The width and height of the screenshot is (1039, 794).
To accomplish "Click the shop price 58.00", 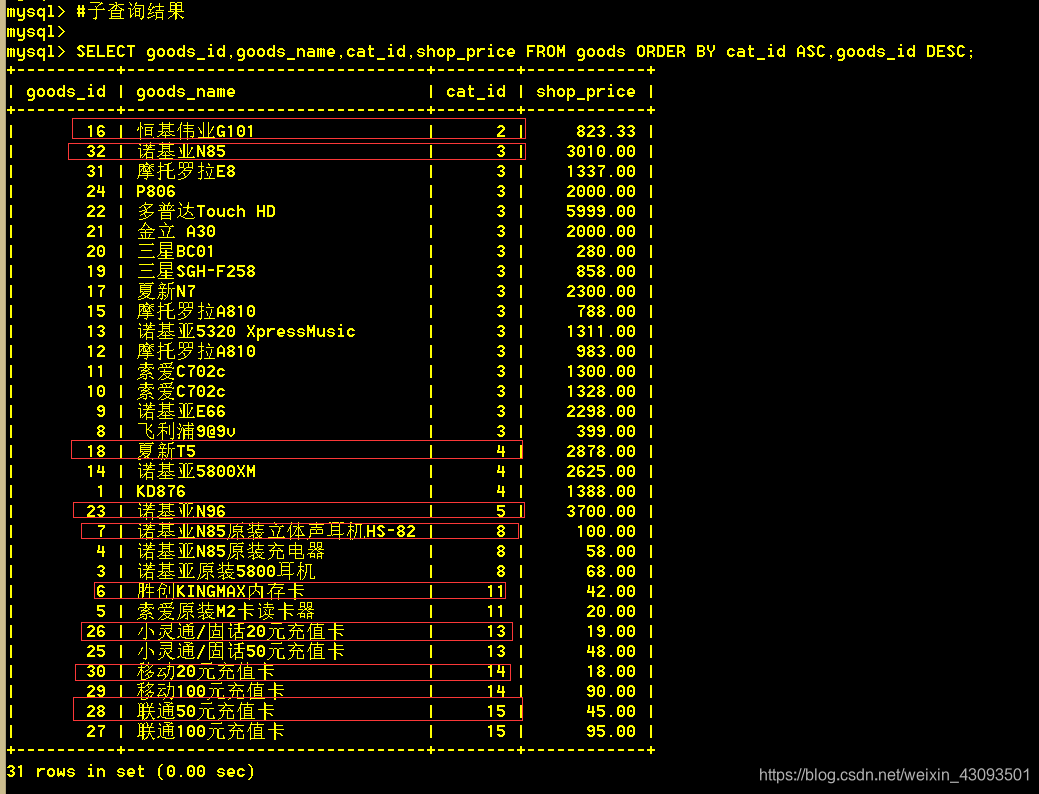I will pyautogui.click(x=611, y=551).
